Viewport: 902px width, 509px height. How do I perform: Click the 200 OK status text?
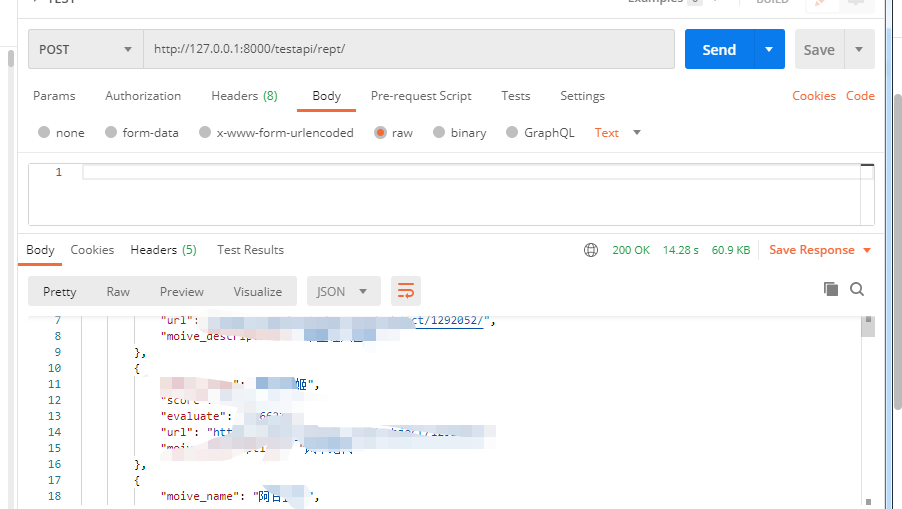(x=631, y=250)
